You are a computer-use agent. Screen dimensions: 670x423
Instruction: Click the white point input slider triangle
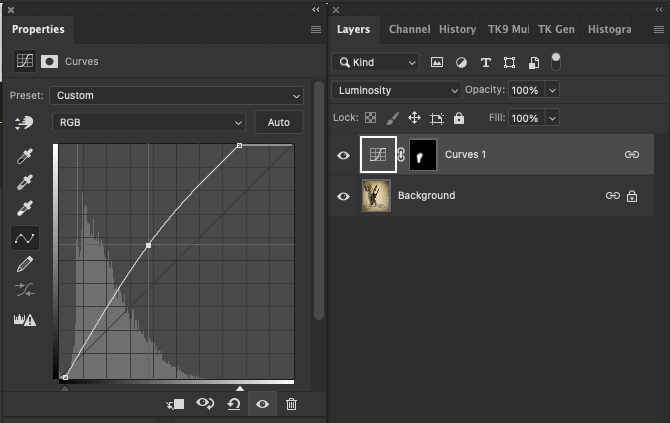tap(239, 388)
